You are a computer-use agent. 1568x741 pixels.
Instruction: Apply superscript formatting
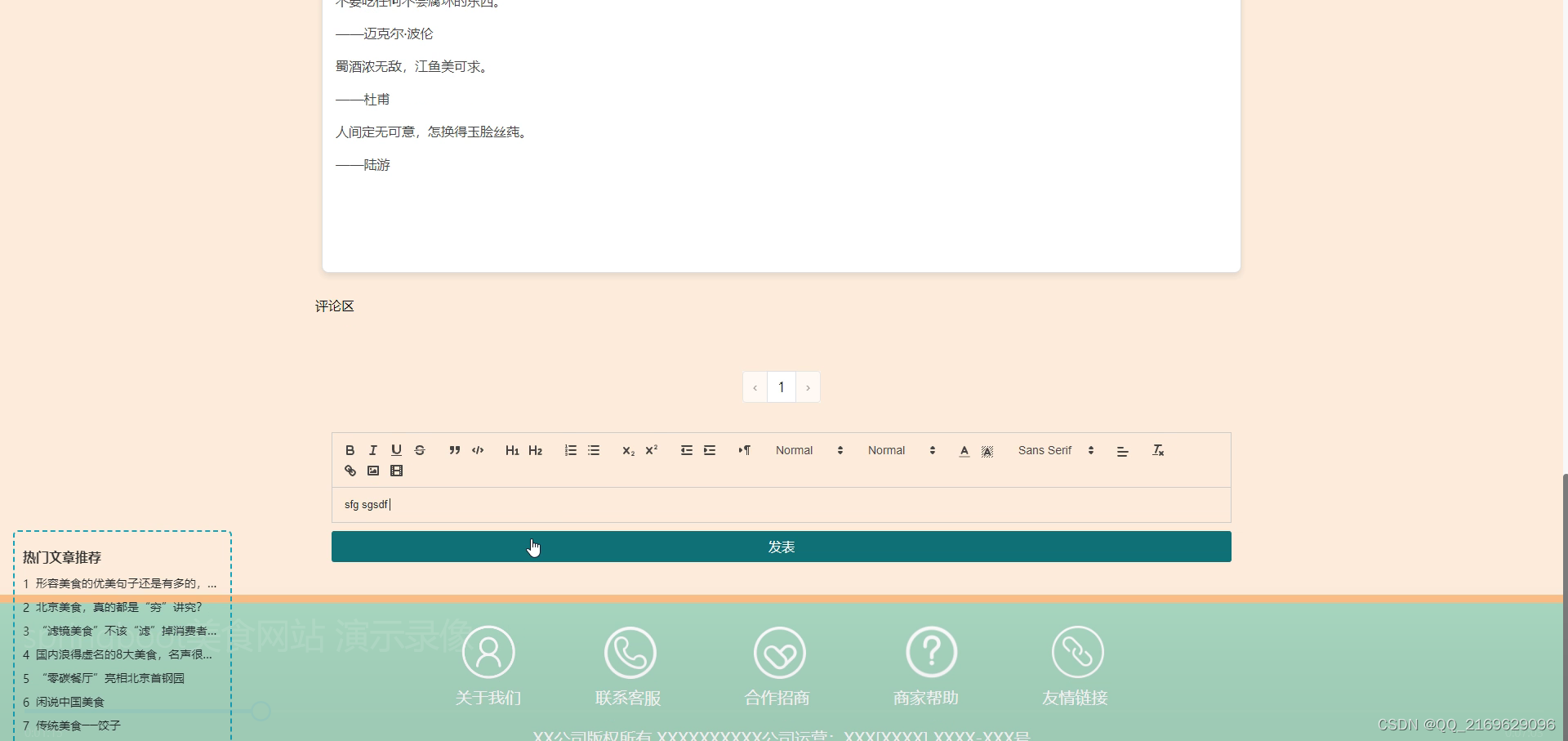(x=652, y=450)
